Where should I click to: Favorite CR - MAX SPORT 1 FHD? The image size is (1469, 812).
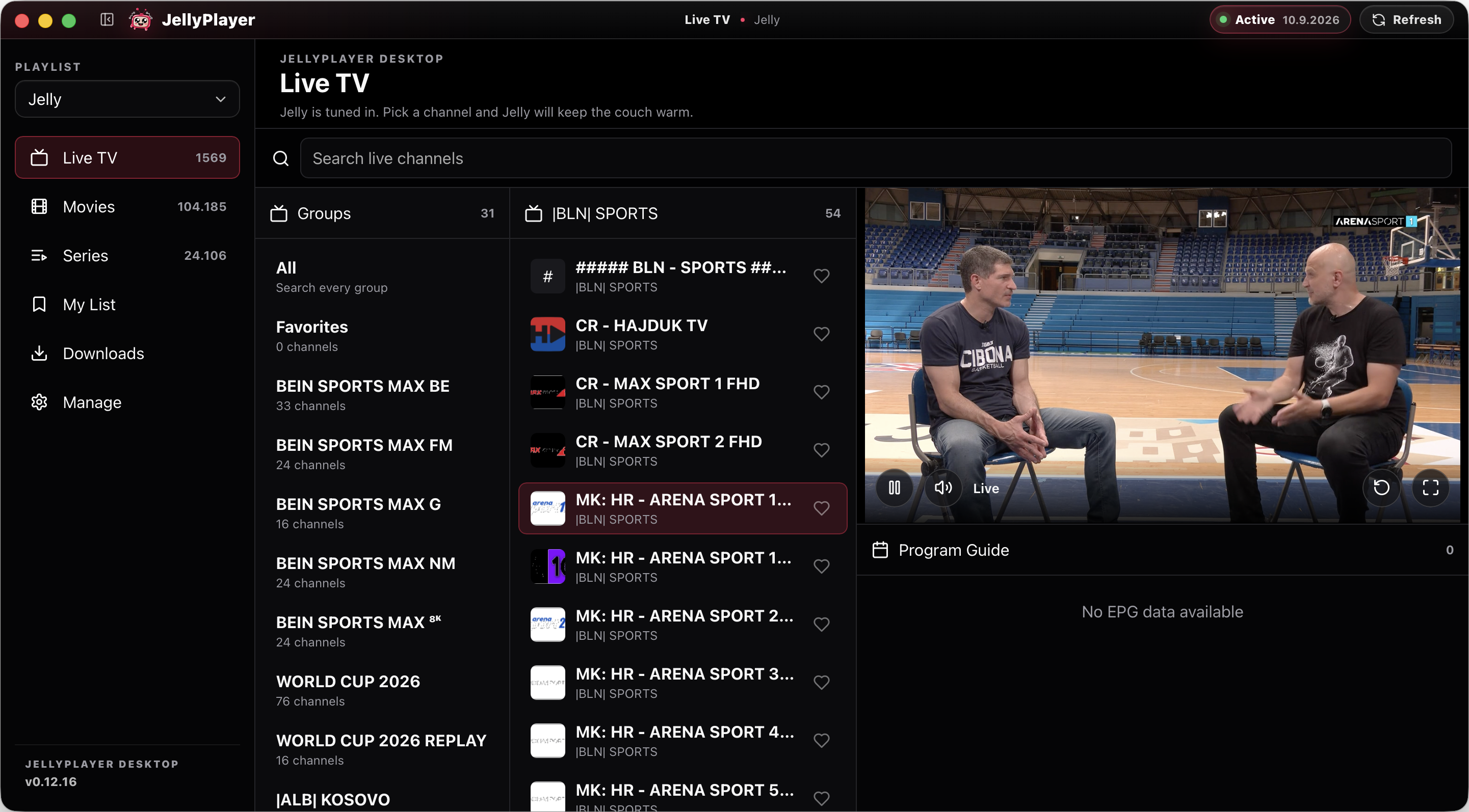(x=821, y=392)
